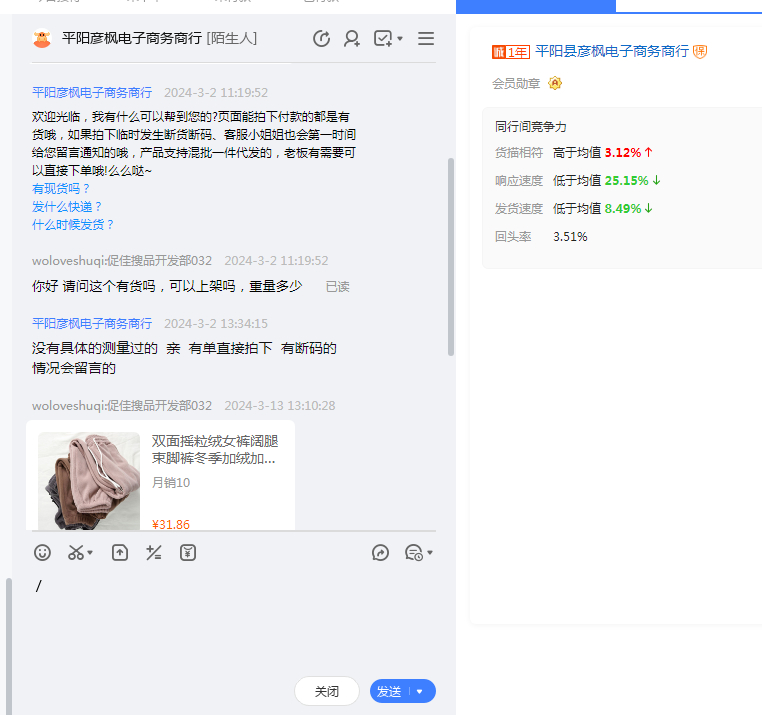Click the forward arrow icon in toolbar
The image size is (762, 715).
(380, 552)
